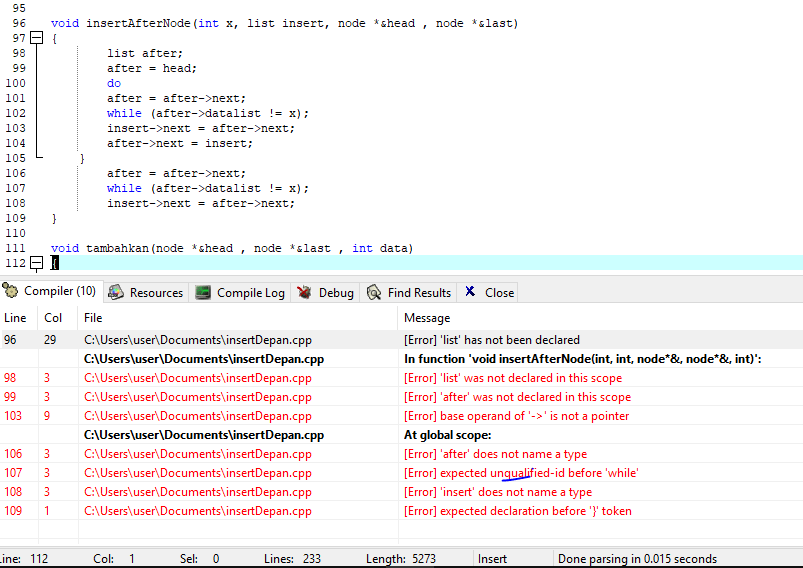The image size is (803, 568).
Task: Click the Line column header
Action: pos(19,318)
